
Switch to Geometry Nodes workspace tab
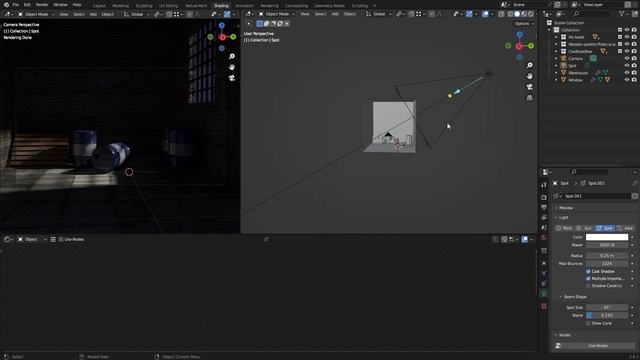(329, 6)
